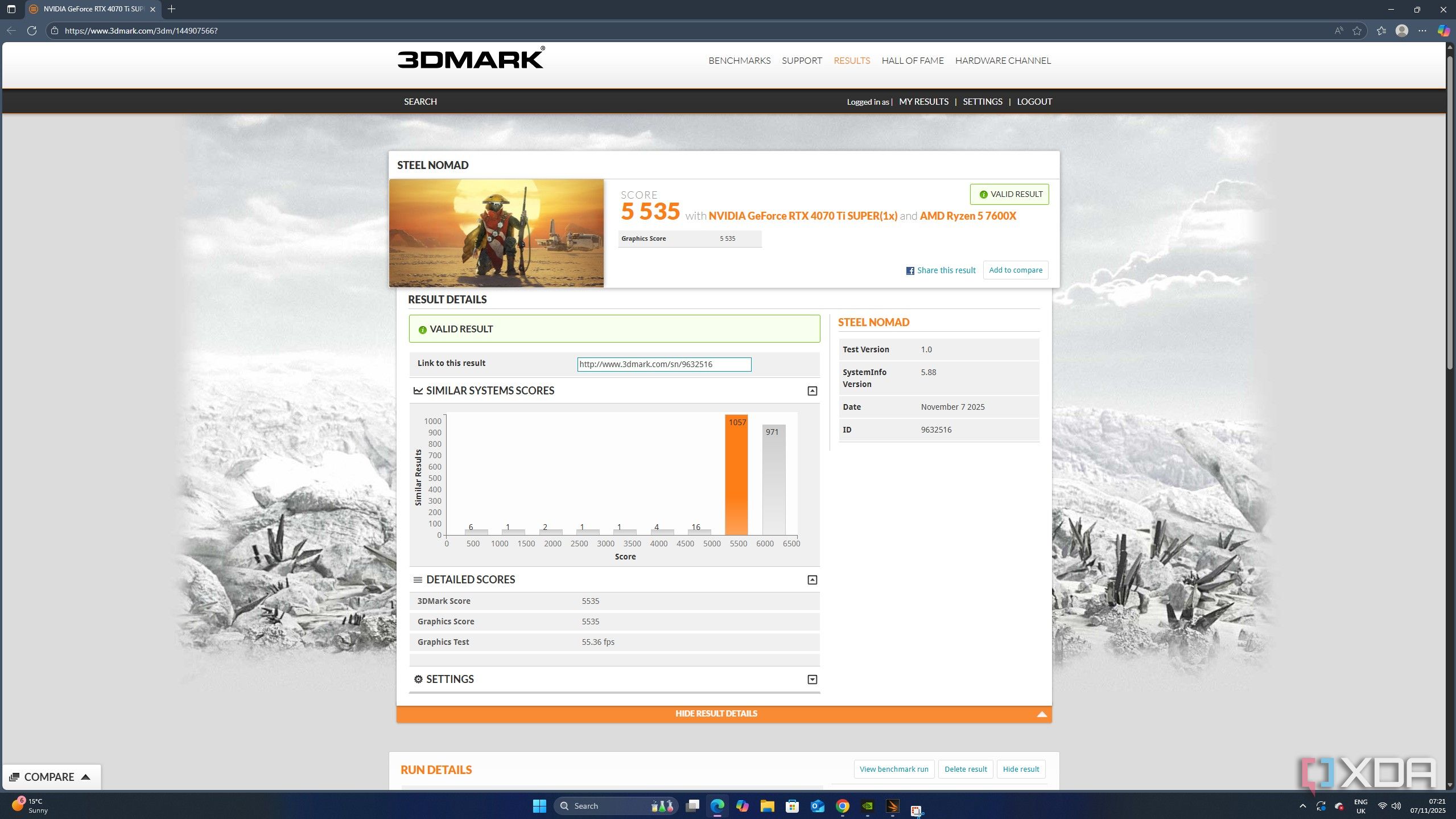The height and width of the screenshot is (819, 1456).
Task: Open Benchmarks menu item
Action: pos(739,60)
